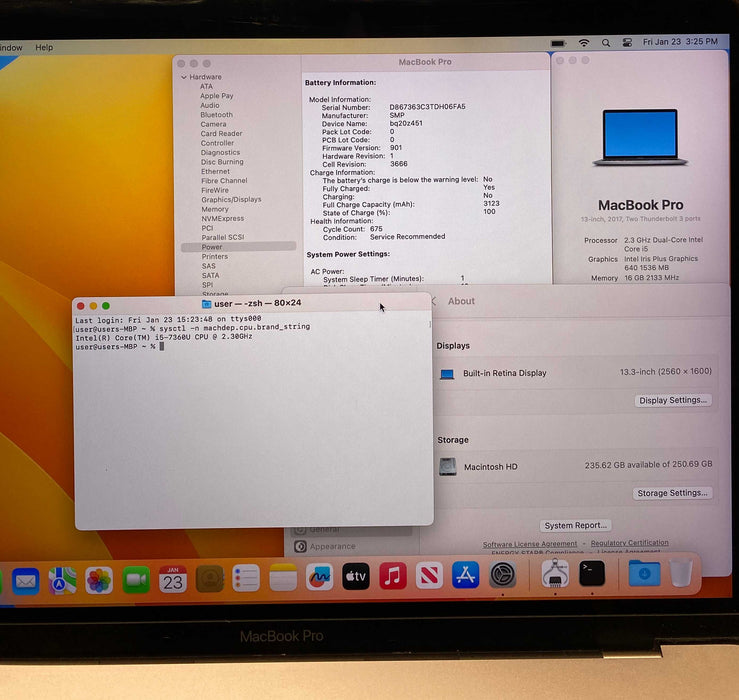Click folder icon in Terminal title bar

206,304
